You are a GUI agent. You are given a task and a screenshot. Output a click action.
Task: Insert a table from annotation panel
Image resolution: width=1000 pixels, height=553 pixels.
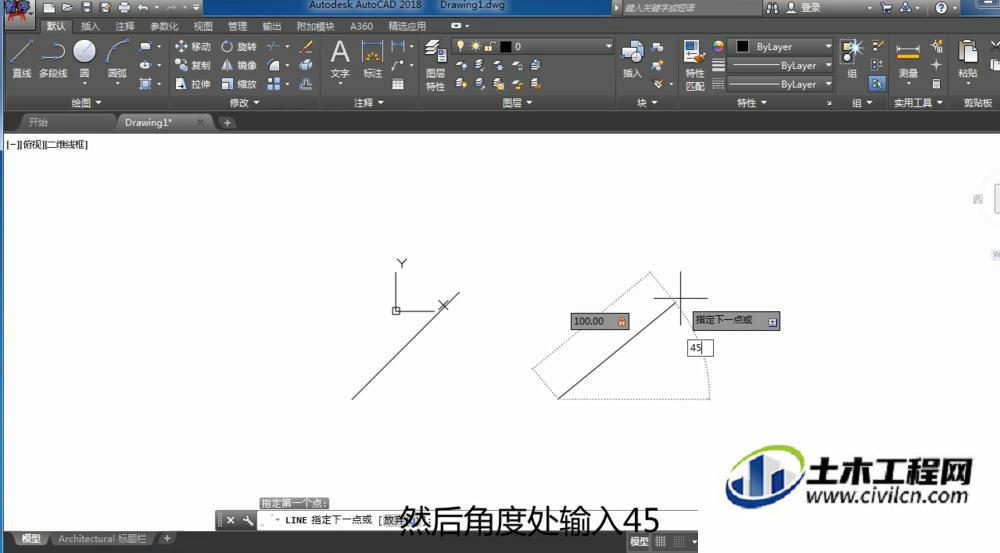click(398, 84)
